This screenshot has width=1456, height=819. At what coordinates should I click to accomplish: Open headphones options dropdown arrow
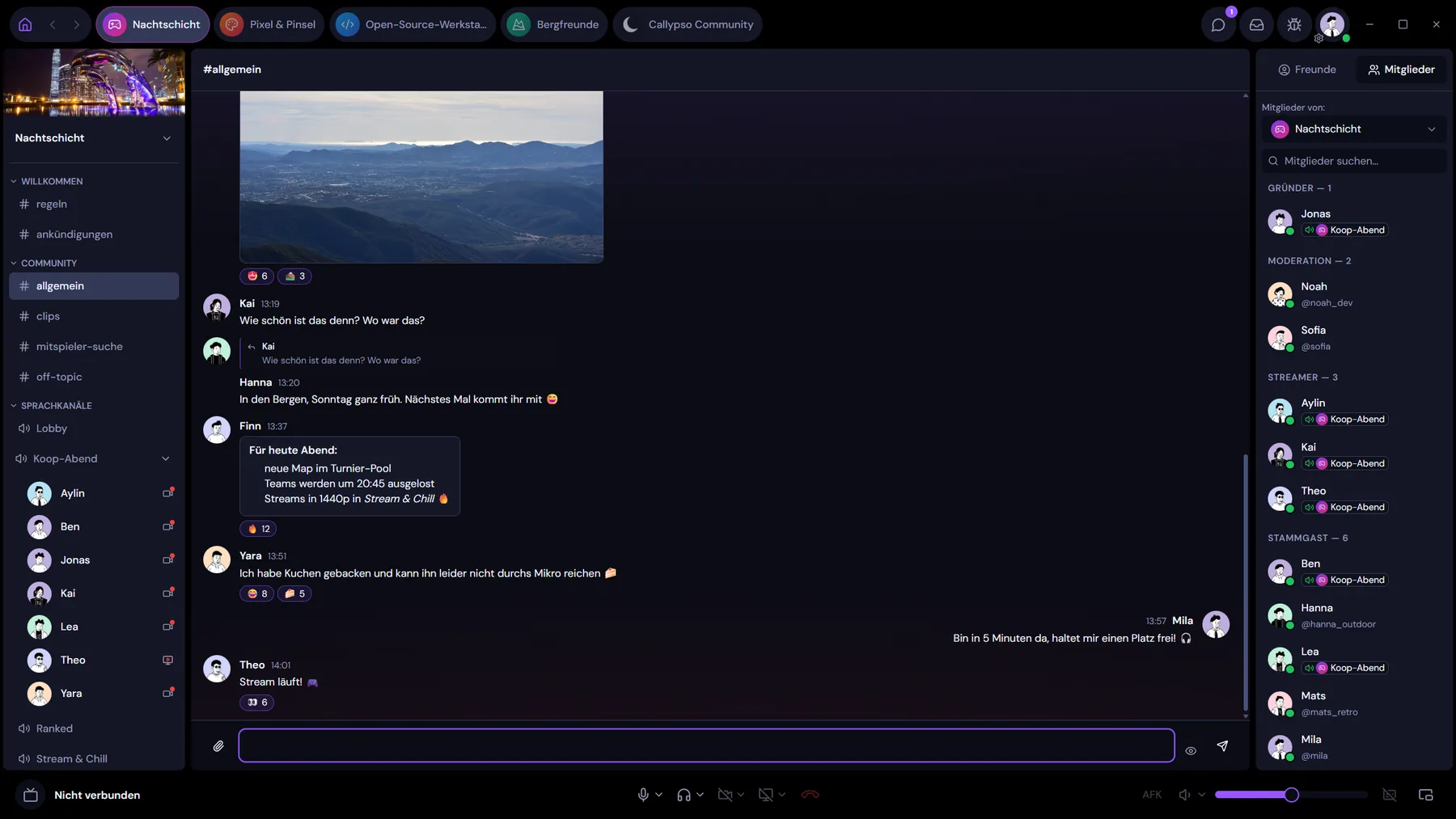coord(700,795)
